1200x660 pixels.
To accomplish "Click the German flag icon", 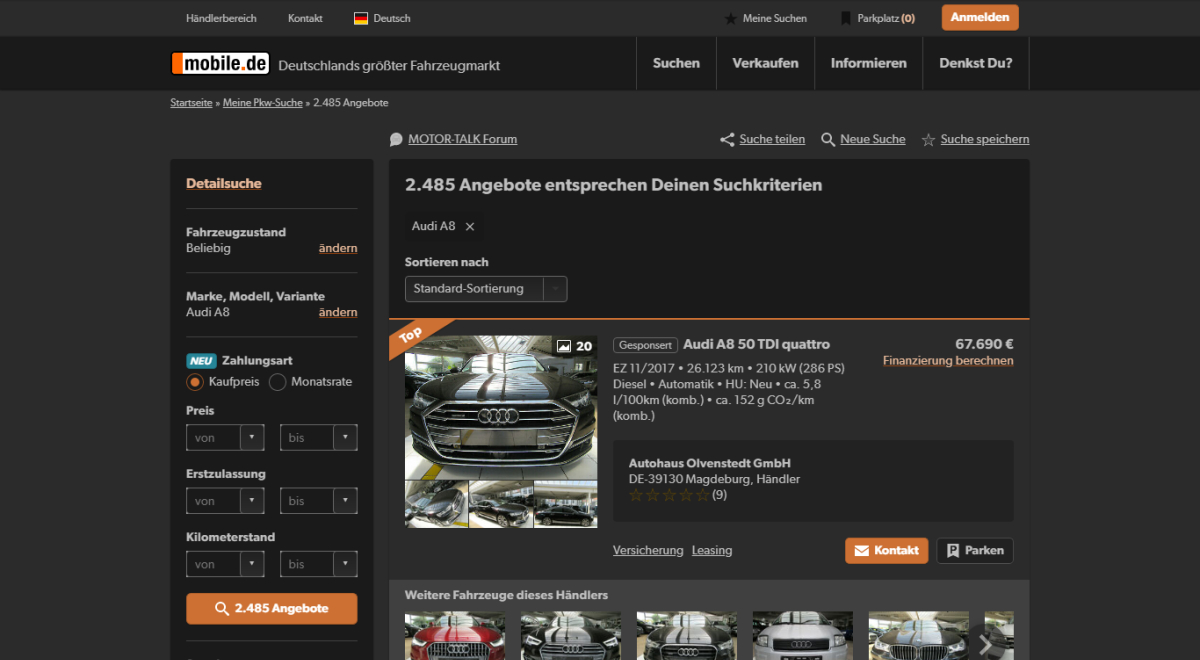I will tap(361, 18).
